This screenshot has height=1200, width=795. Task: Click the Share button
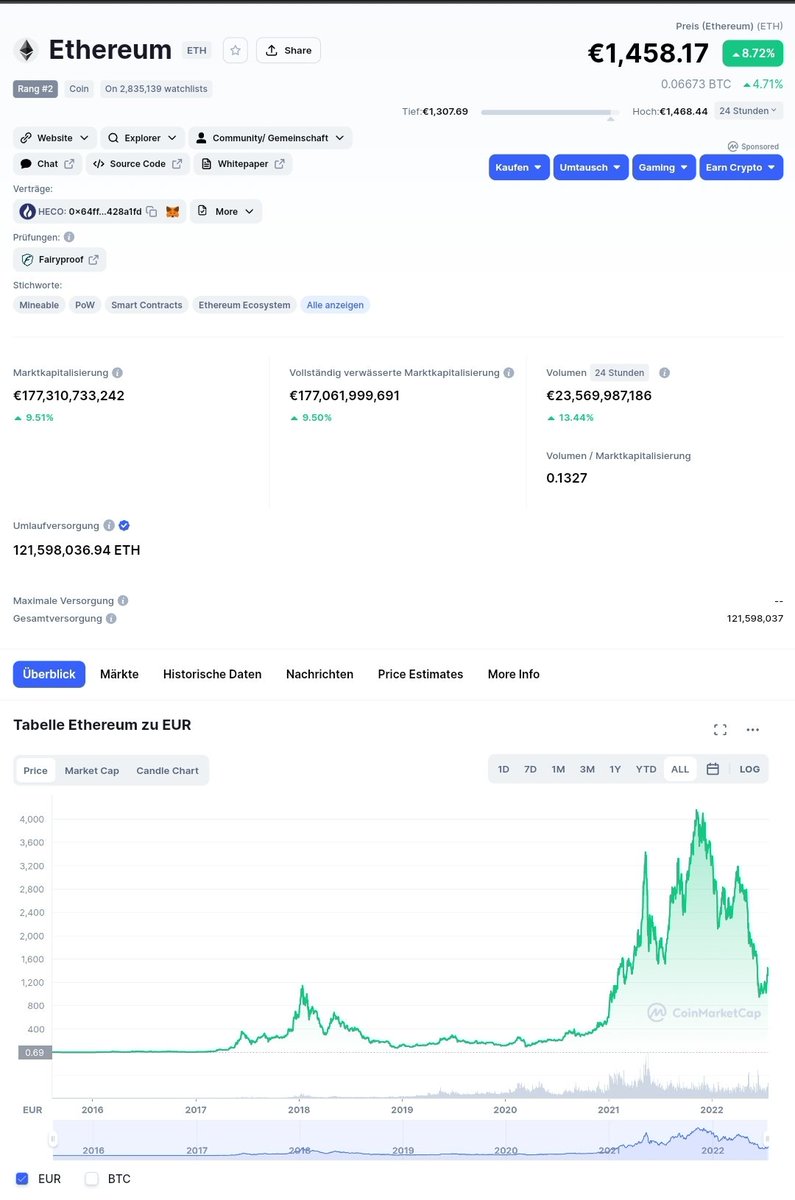point(288,50)
